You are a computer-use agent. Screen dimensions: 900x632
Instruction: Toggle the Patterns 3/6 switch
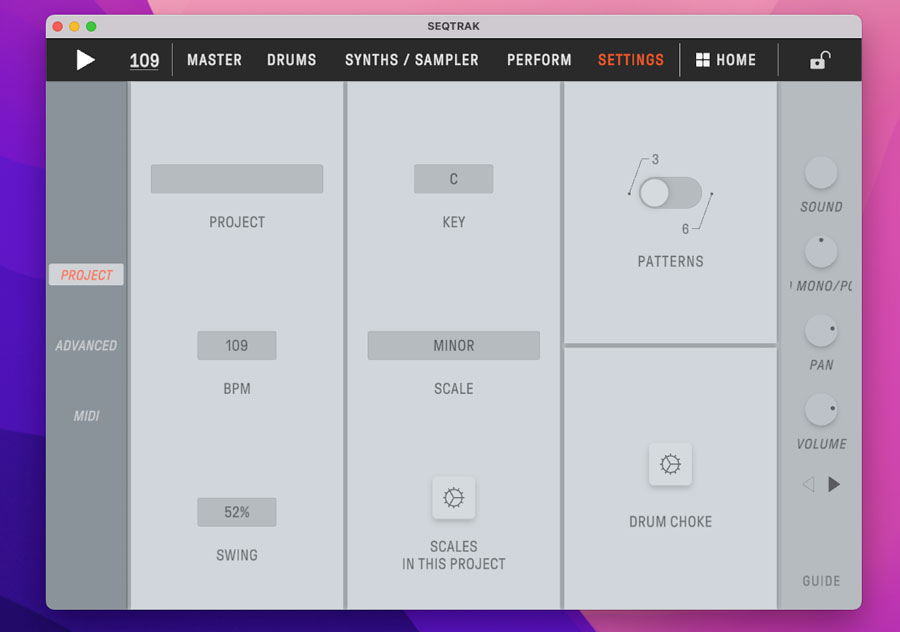click(670, 193)
